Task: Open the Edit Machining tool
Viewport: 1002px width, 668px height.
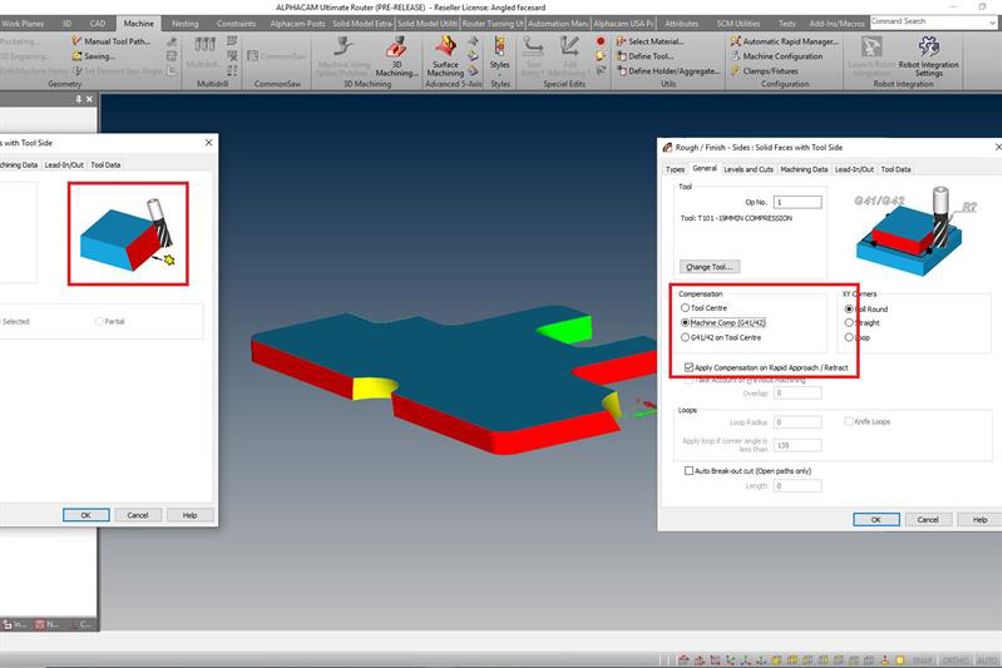Action: [570, 55]
